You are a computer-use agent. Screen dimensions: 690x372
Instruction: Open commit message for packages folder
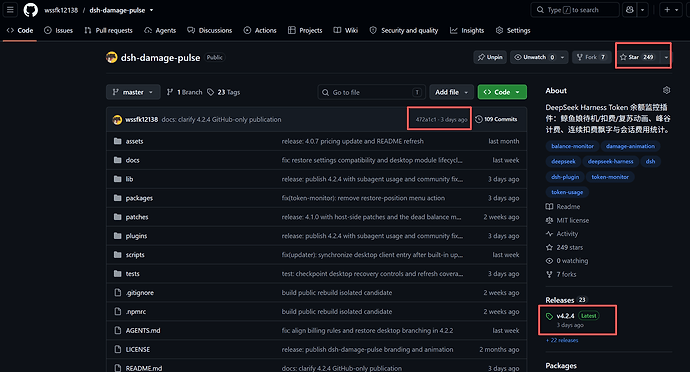[363, 198]
